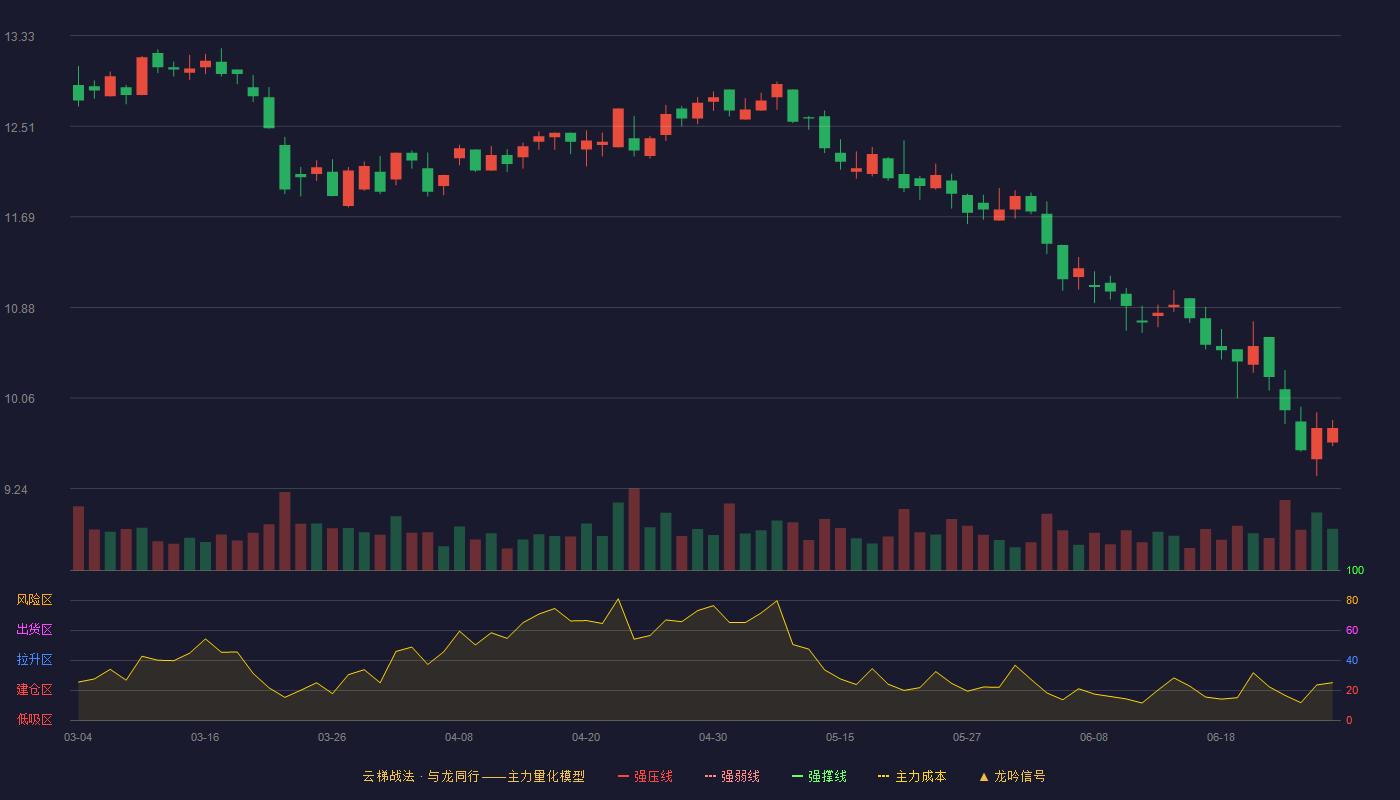Click the green 100 indicator scale label
The width and height of the screenshot is (1400, 800).
(x=1355, y=571)
